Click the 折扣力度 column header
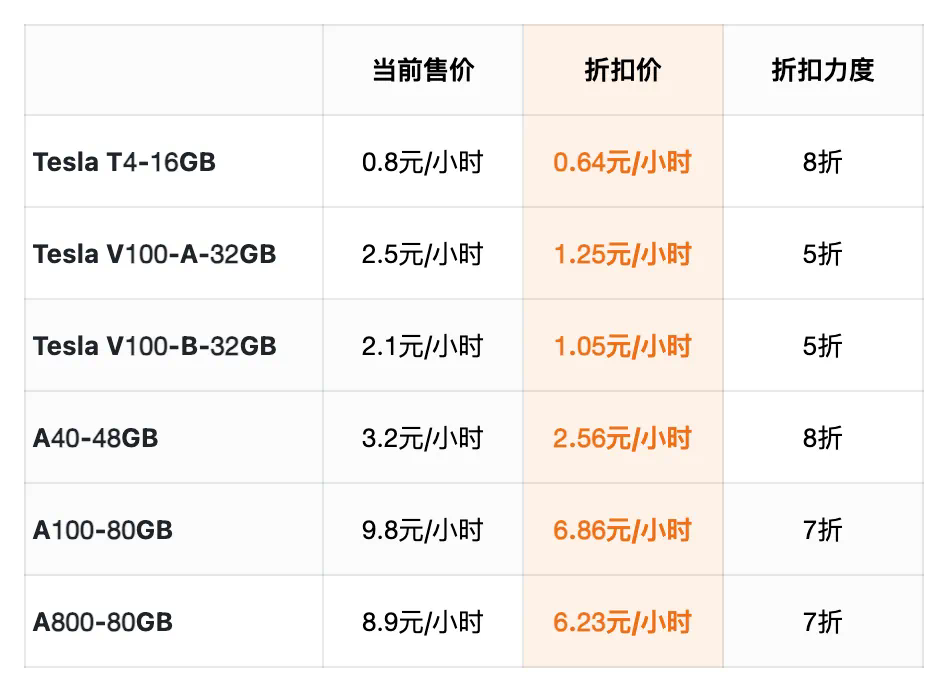 pos(822,70)
